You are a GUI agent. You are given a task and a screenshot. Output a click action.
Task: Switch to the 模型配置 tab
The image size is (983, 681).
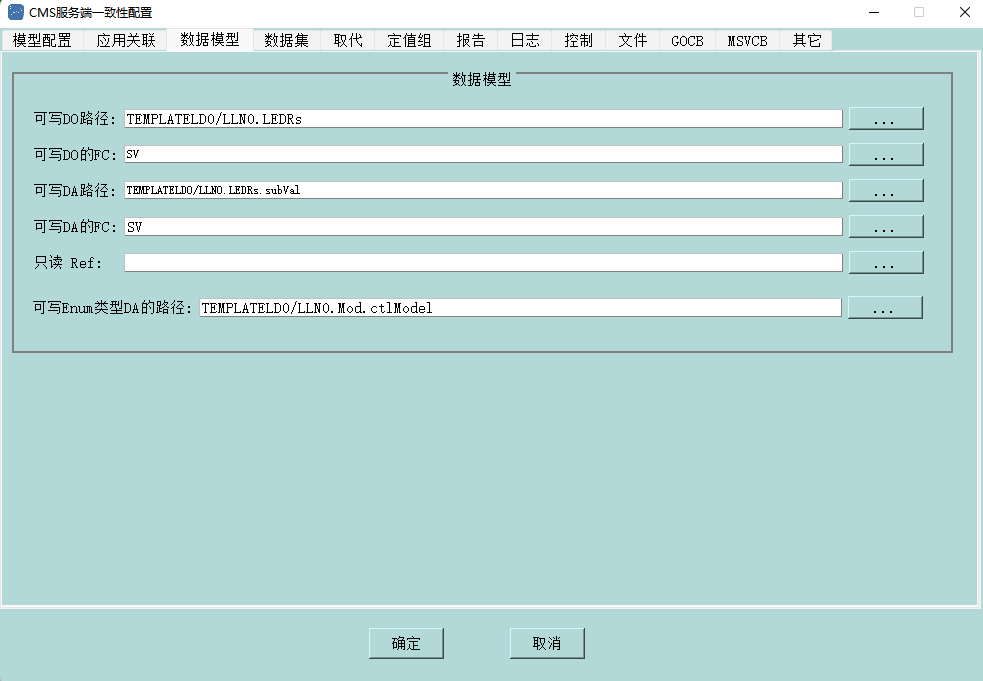tap(43, 41)
